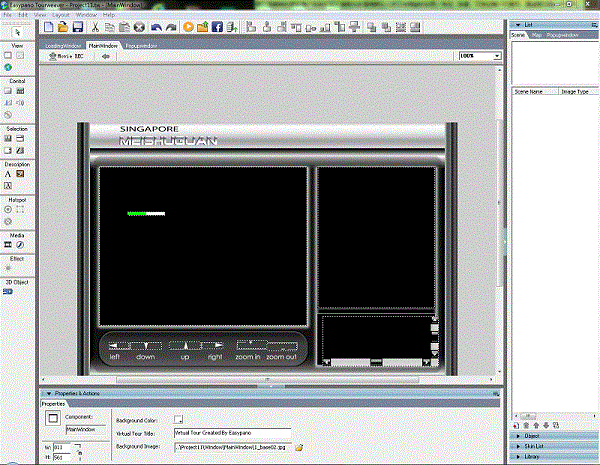
Task: Redo with the gray arrow icon
Action: (x=171, y=27)
